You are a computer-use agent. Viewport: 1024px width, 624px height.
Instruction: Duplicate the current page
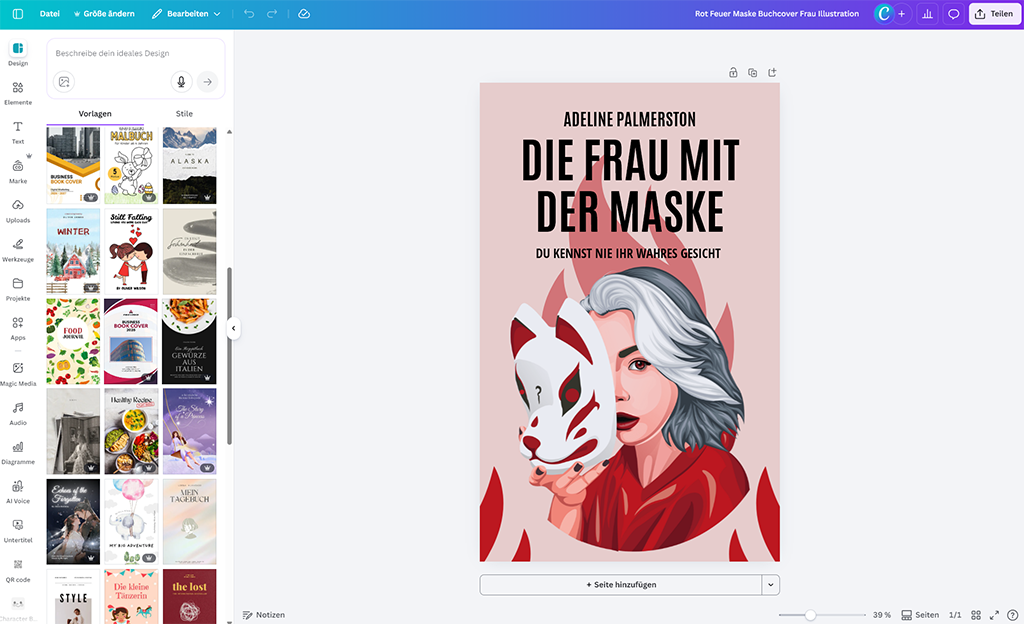click(x=752, y=72)
